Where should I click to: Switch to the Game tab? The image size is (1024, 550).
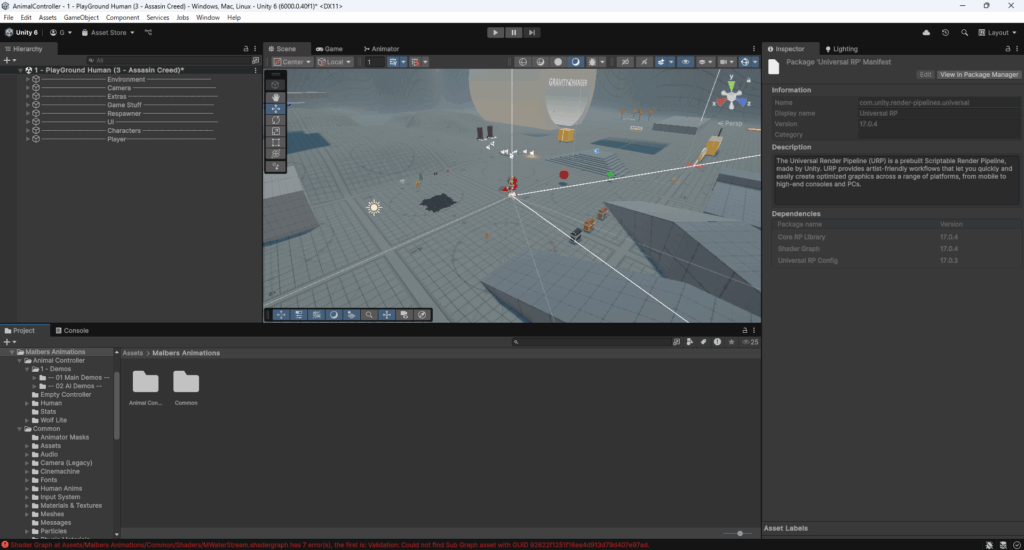tap(329, 49)
